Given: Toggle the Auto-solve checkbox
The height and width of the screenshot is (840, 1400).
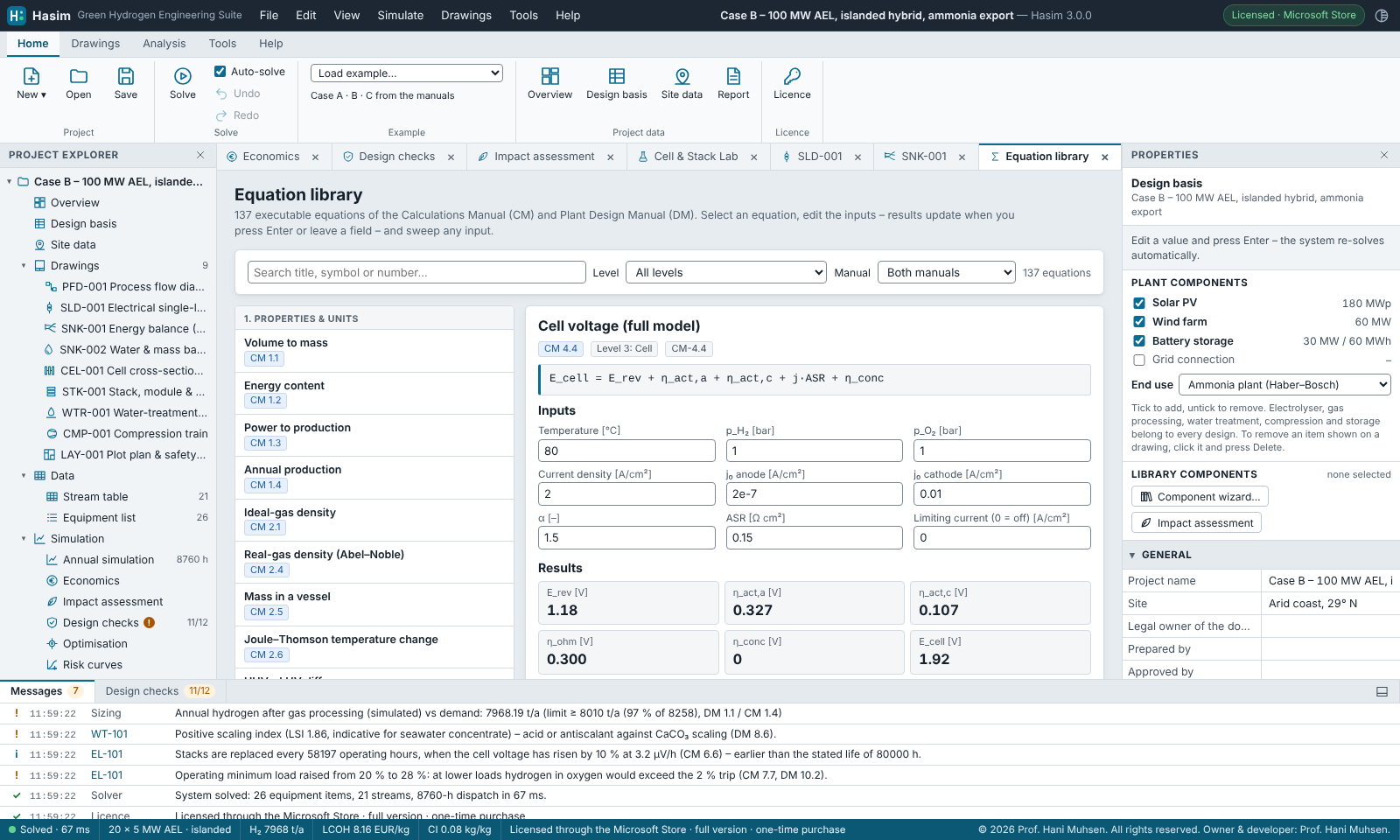Looking at the screenshot, I should click(220, 72).
